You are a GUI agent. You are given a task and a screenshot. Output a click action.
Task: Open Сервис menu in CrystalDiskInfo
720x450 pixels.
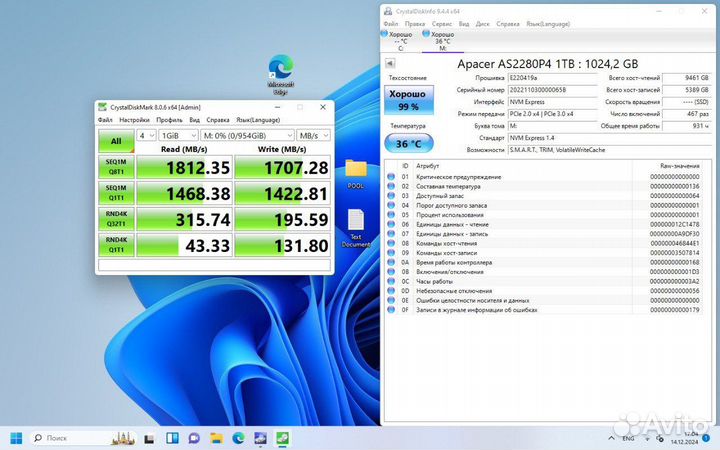point(442,23)
